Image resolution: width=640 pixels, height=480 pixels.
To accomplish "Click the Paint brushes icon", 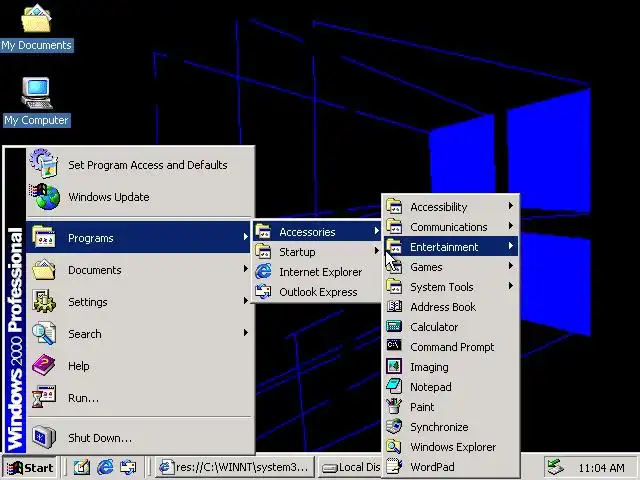I will coord(394,407).
